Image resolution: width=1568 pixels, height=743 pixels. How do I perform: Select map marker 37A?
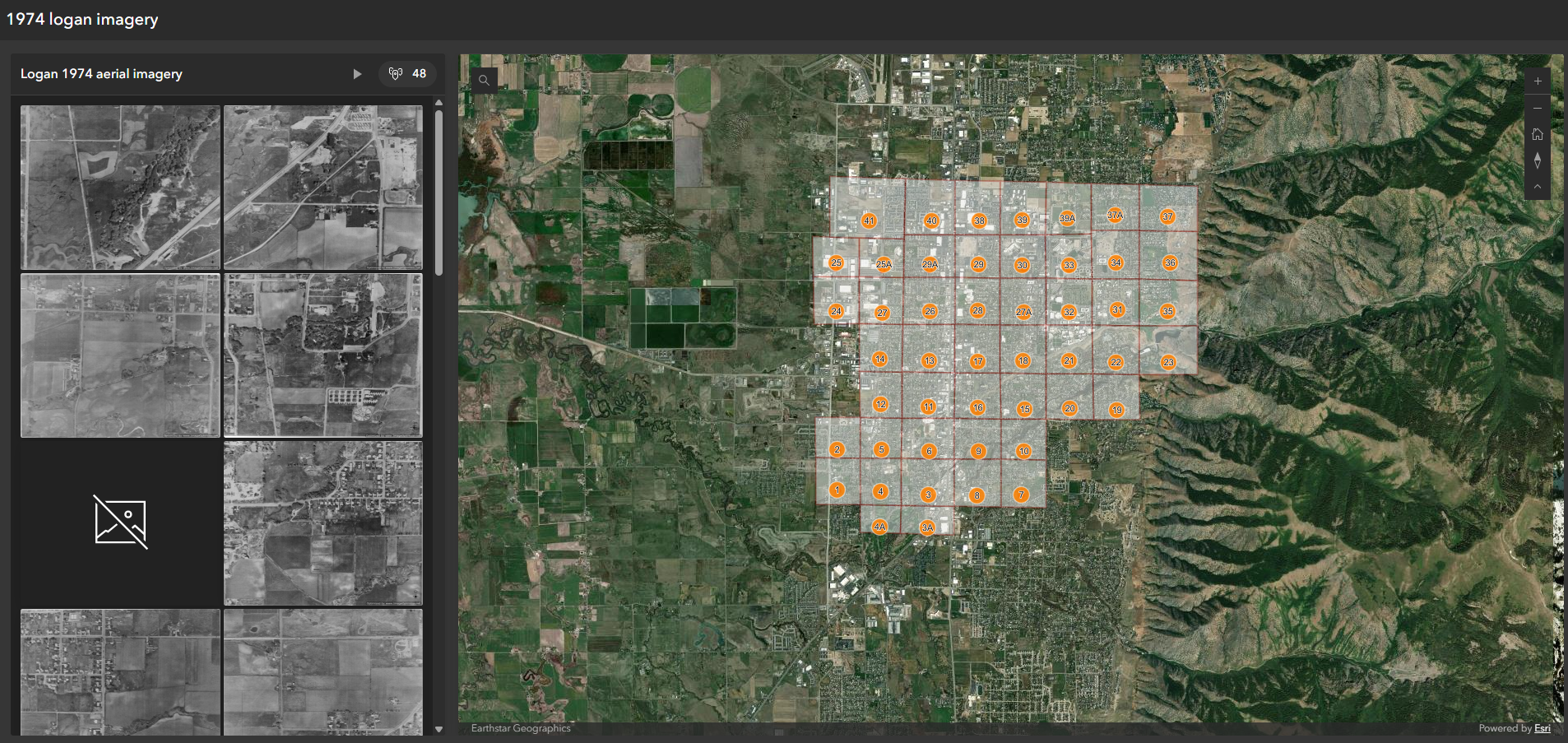coord(1115,215)
